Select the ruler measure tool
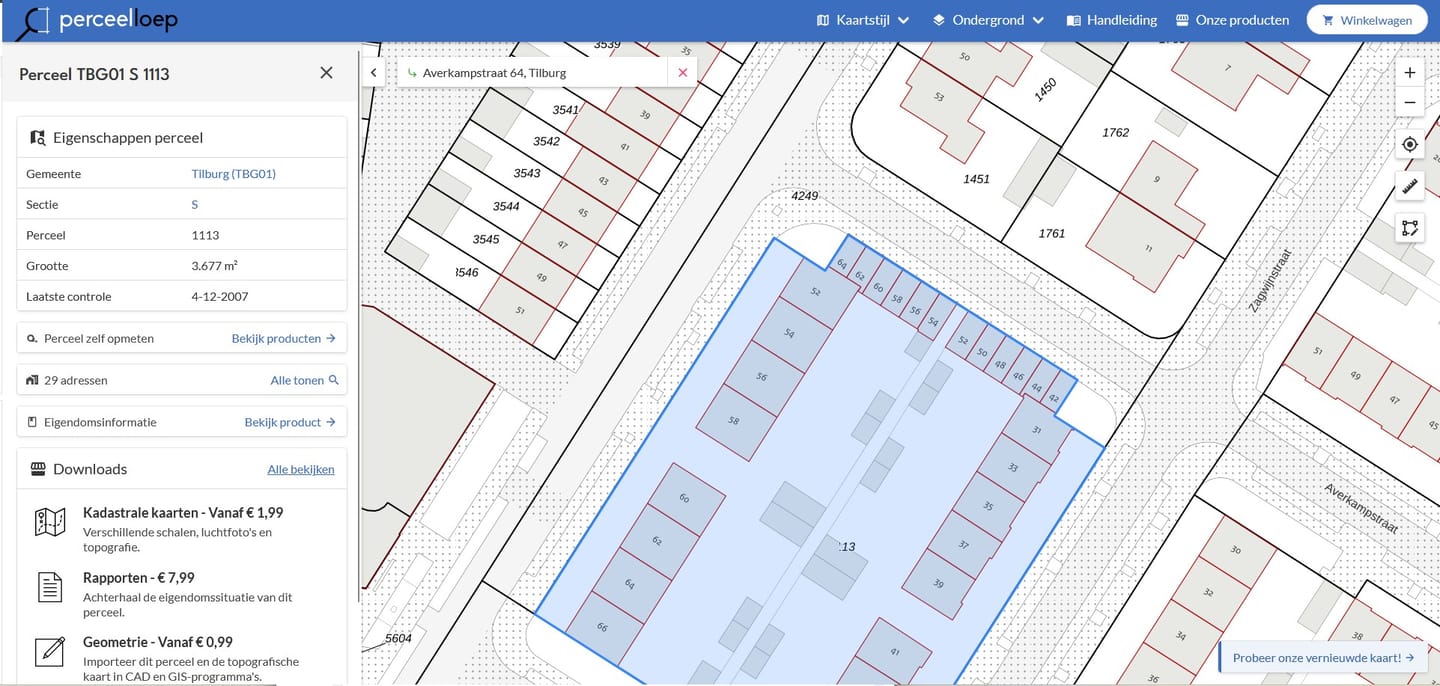This screenshot has height=686, width=1440. 1410,186
